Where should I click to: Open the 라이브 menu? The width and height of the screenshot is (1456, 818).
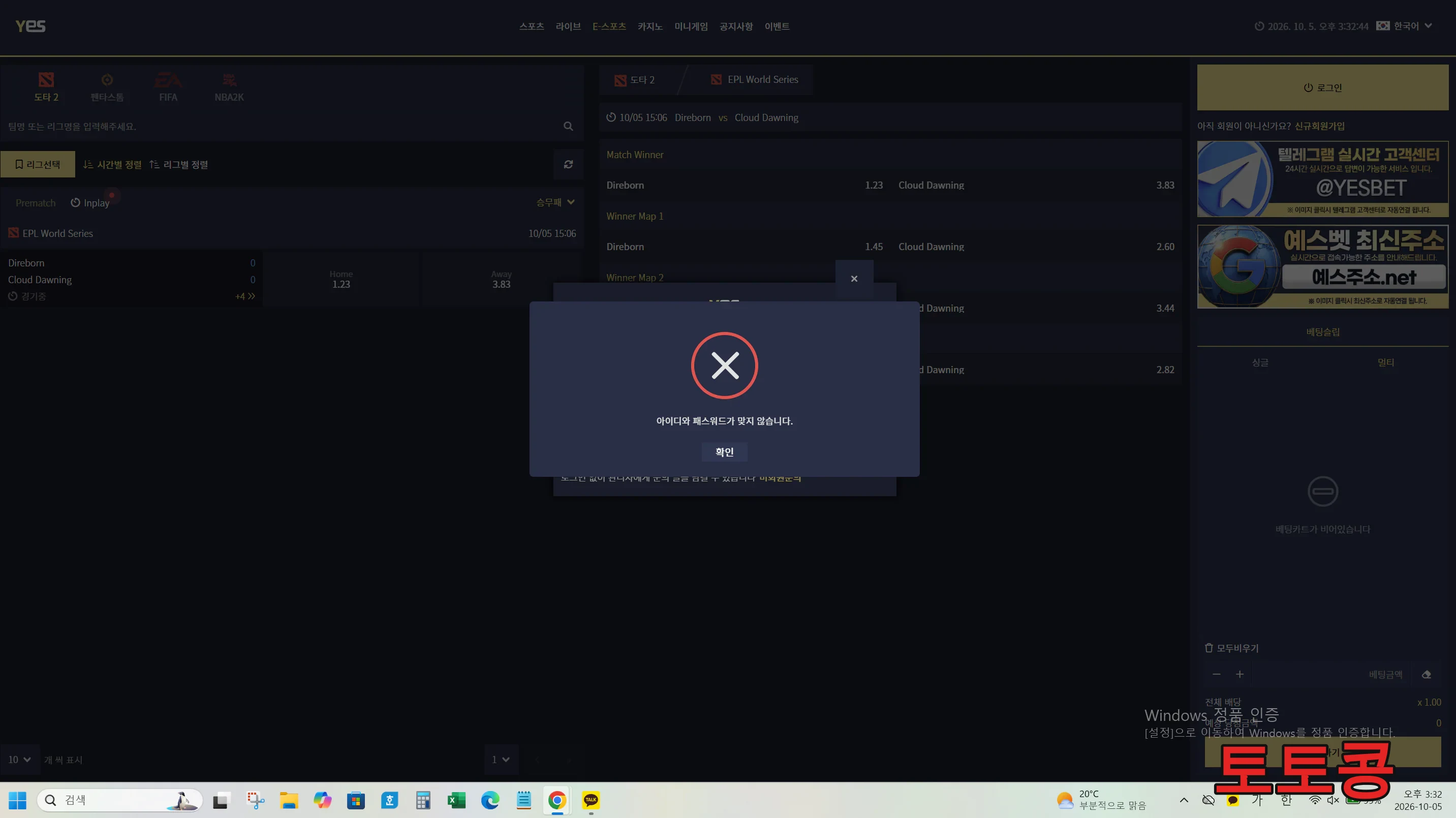(x=568, y=26)
